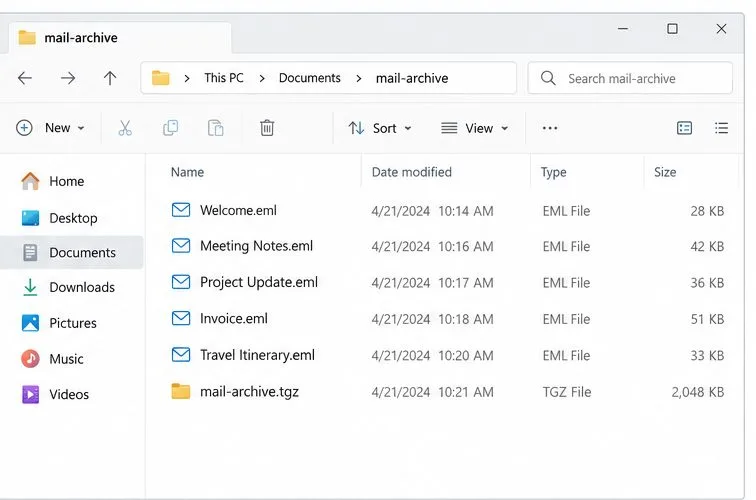Open the three-dot See more menu
The width and height of the screenshot is (756, 500).
click(x=550, y=128)
